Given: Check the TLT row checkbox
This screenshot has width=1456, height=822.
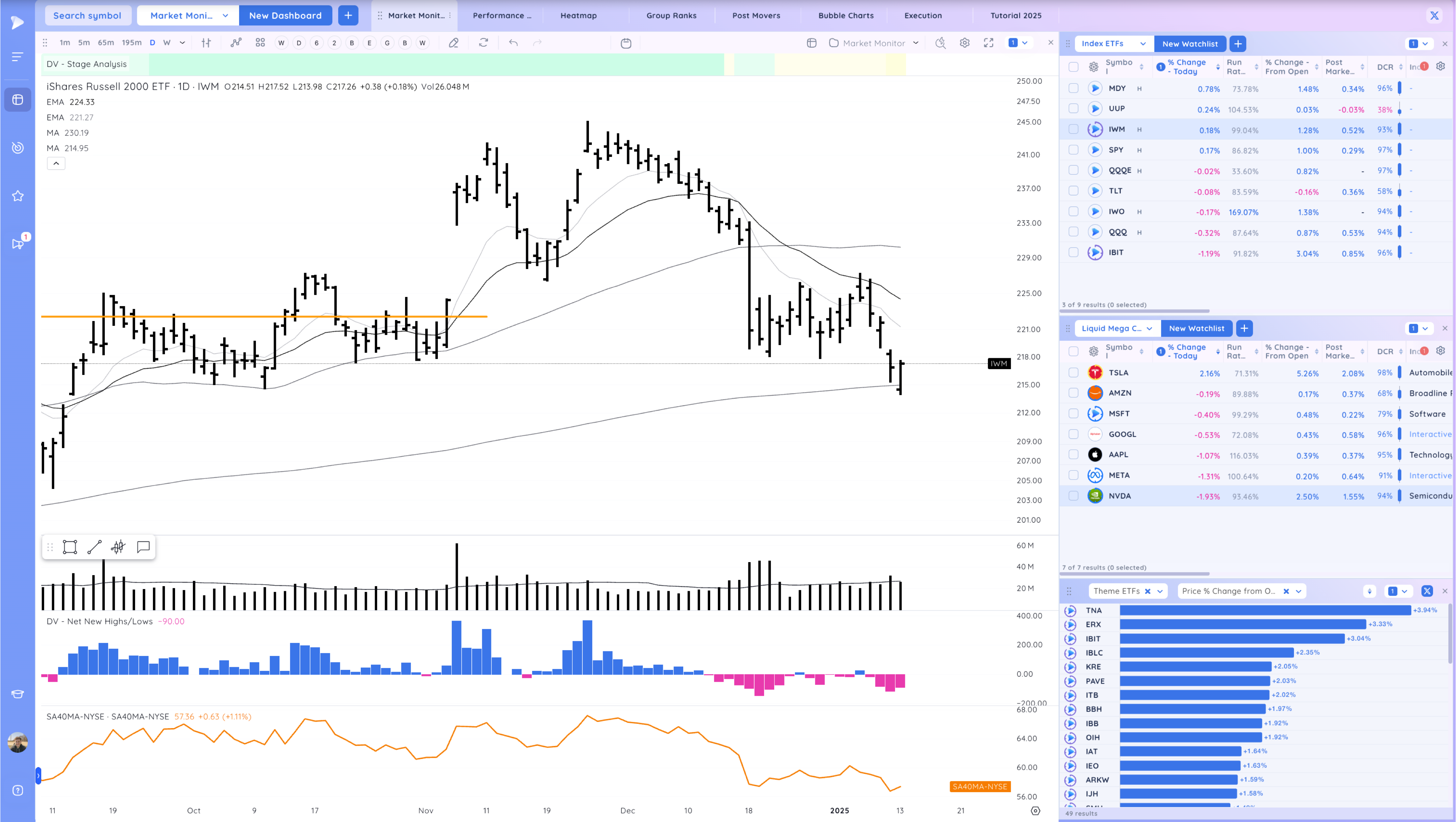Looking at the screenshot, I should (1073, 191).
